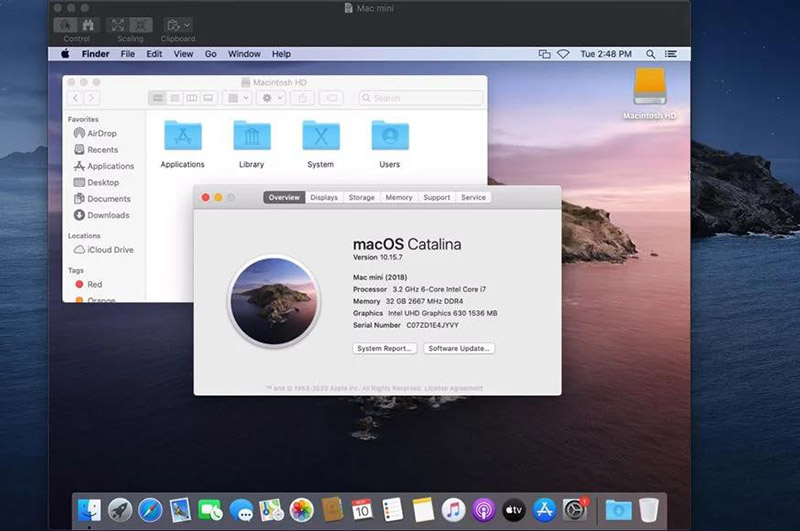Switch to Observe mode binoculars icon
This screenshot has height=531, width=800.
pyautogui.click(x=88, y=25)
